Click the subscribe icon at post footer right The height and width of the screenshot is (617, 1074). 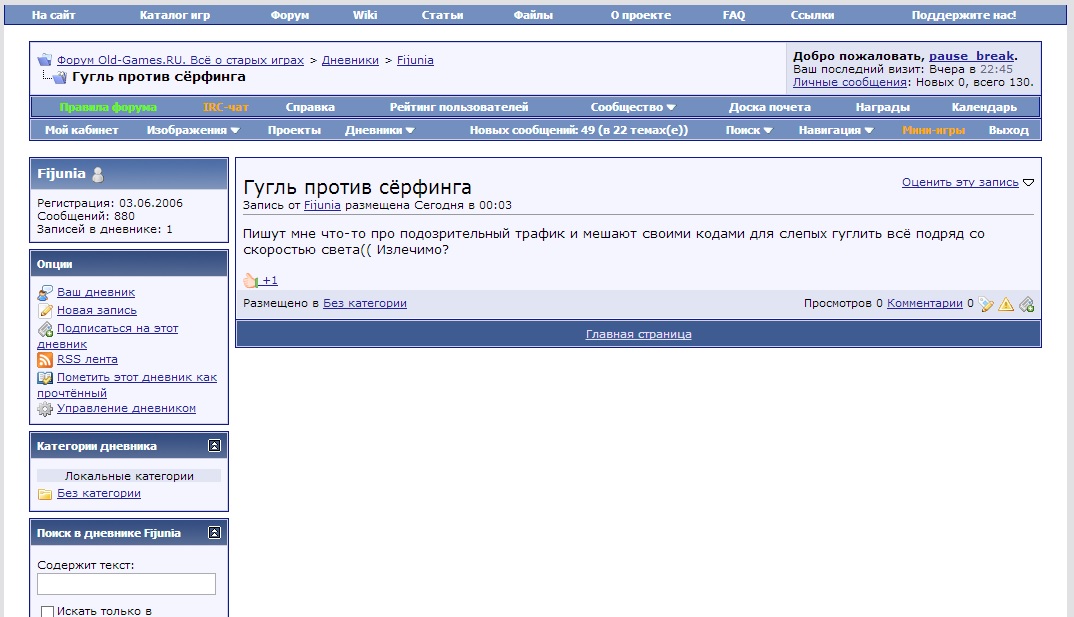pos(1026,304)
